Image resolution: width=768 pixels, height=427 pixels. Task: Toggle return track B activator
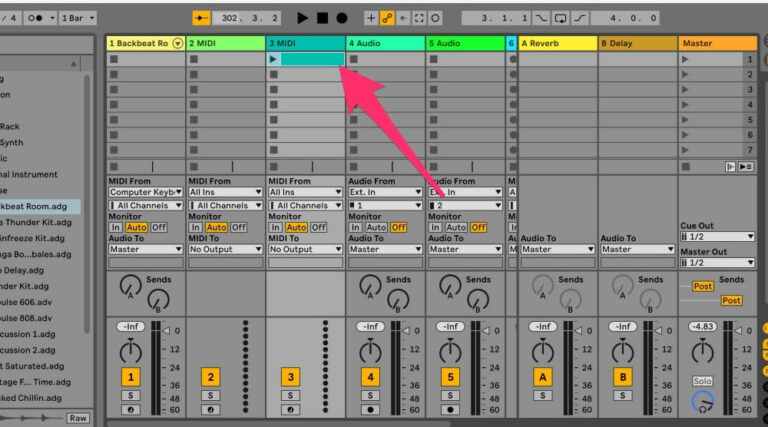pos(623,377)
